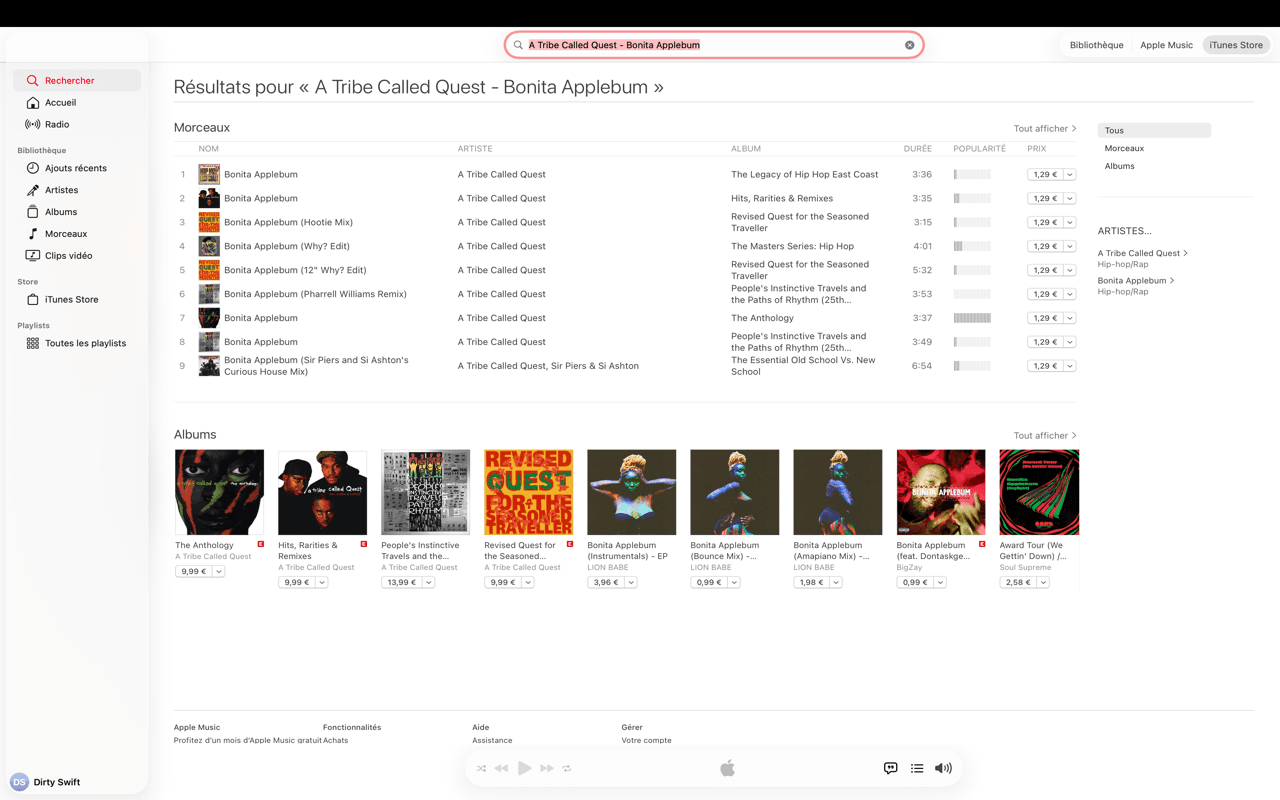
Task: Open price dropdown for Why? Edit track
Action: point(1070,246)
